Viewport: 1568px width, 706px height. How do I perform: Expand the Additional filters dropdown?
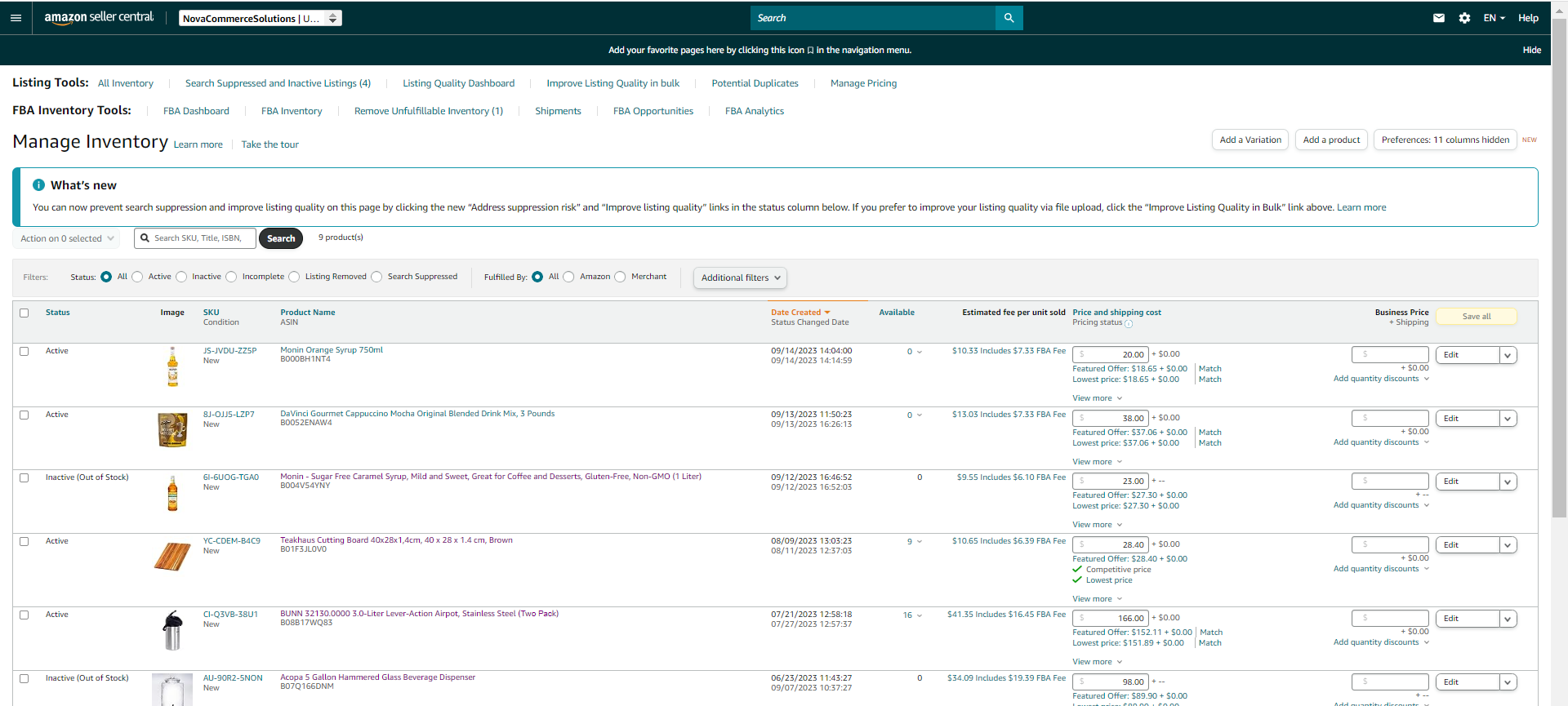740,278
